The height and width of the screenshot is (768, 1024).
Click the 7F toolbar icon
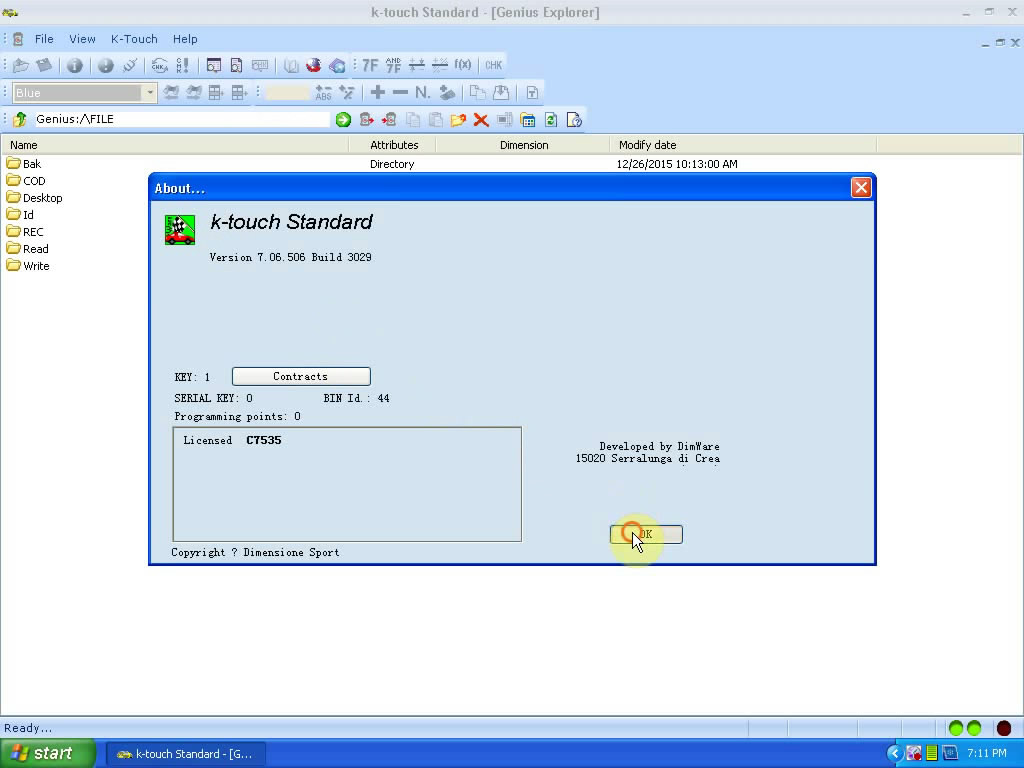click(x=370, y=65)
